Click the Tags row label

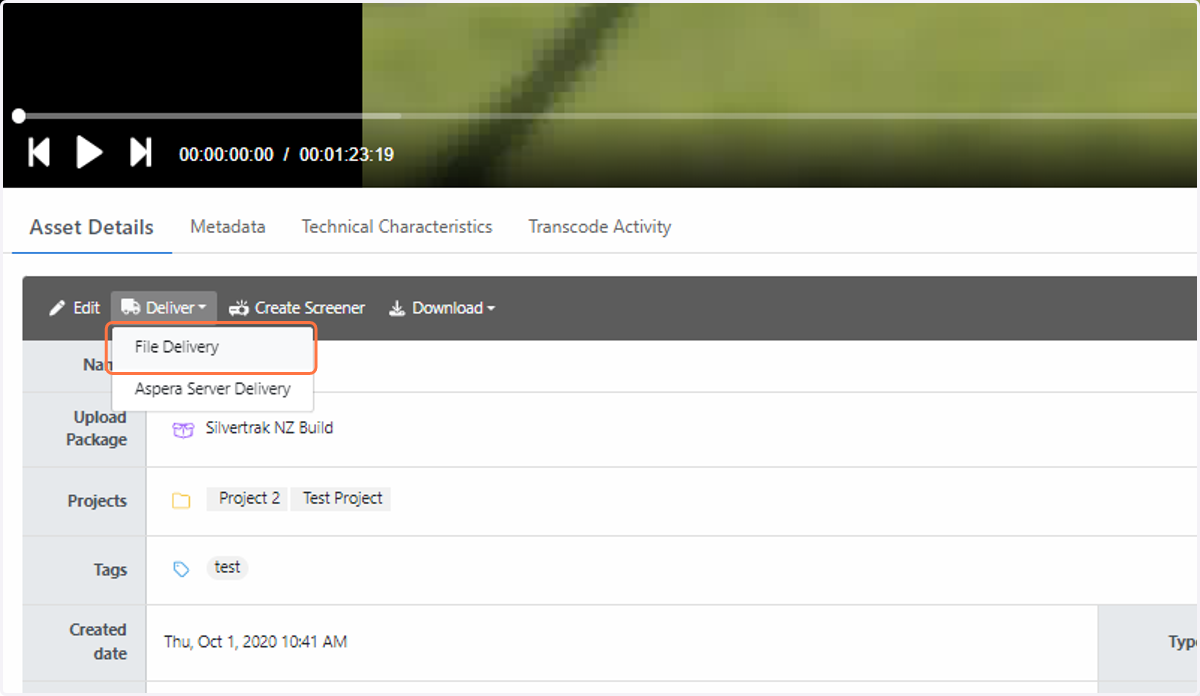(110, 570)
